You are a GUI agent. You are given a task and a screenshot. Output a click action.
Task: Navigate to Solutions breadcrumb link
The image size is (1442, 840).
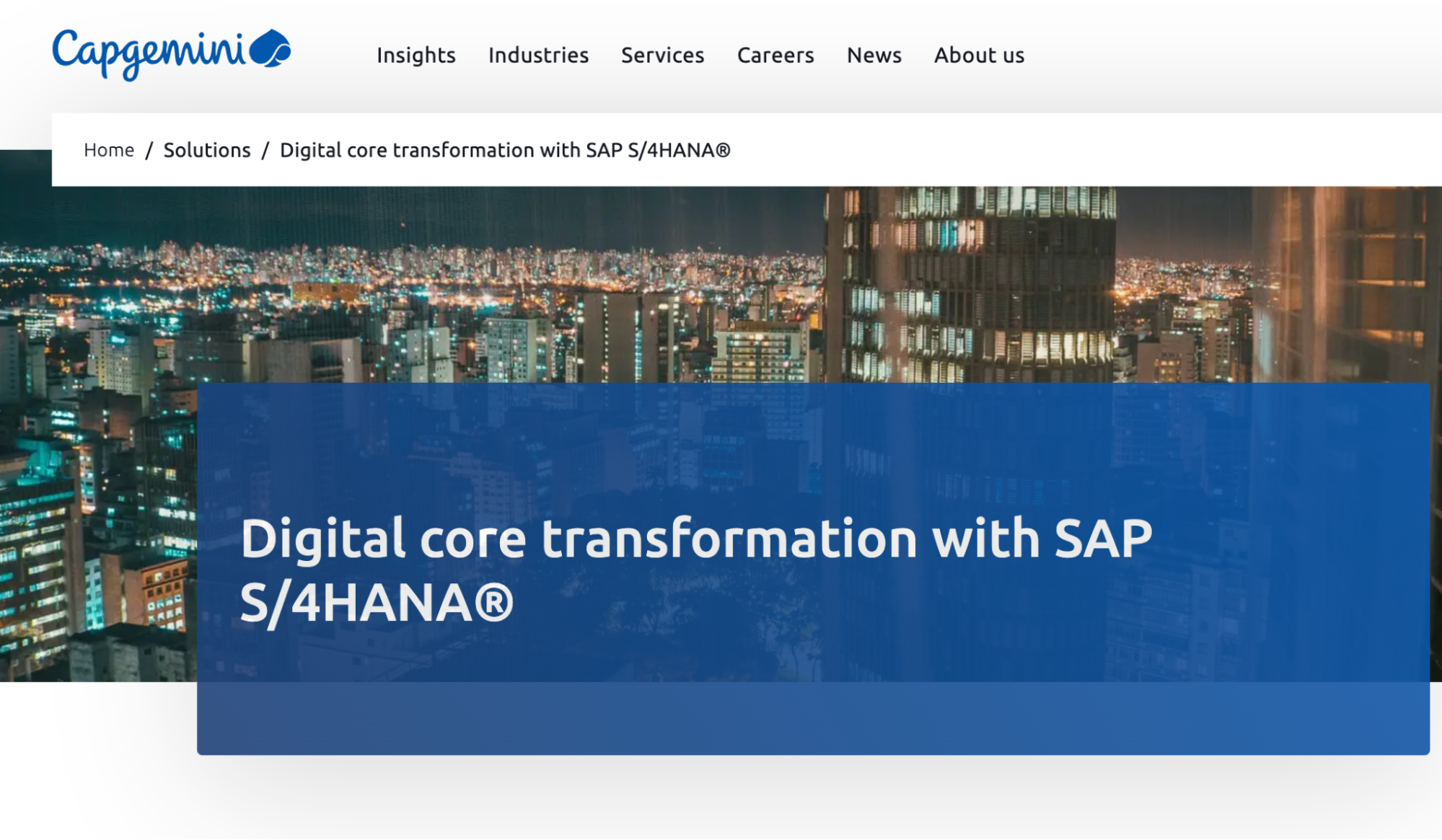tap(207, 150)
